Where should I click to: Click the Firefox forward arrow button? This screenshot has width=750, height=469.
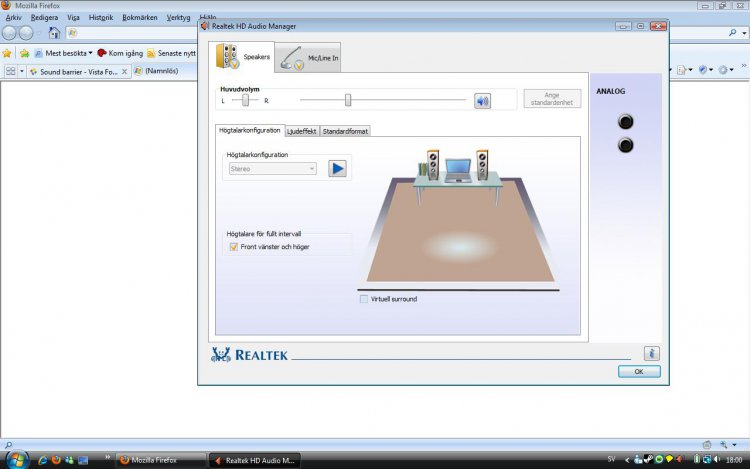click(26, 33)
